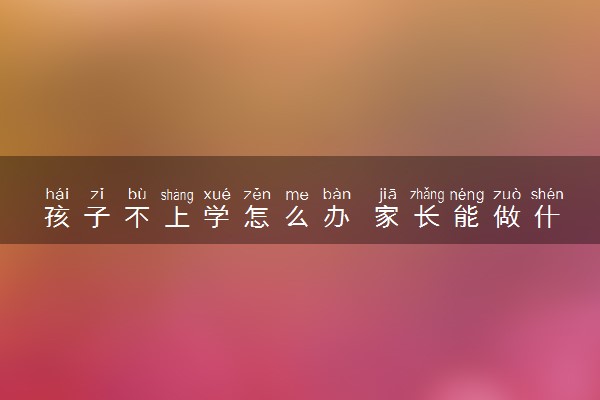Click the pinyin label néng
The height and width of the screenshot is (400, 600).
(467, 195)
